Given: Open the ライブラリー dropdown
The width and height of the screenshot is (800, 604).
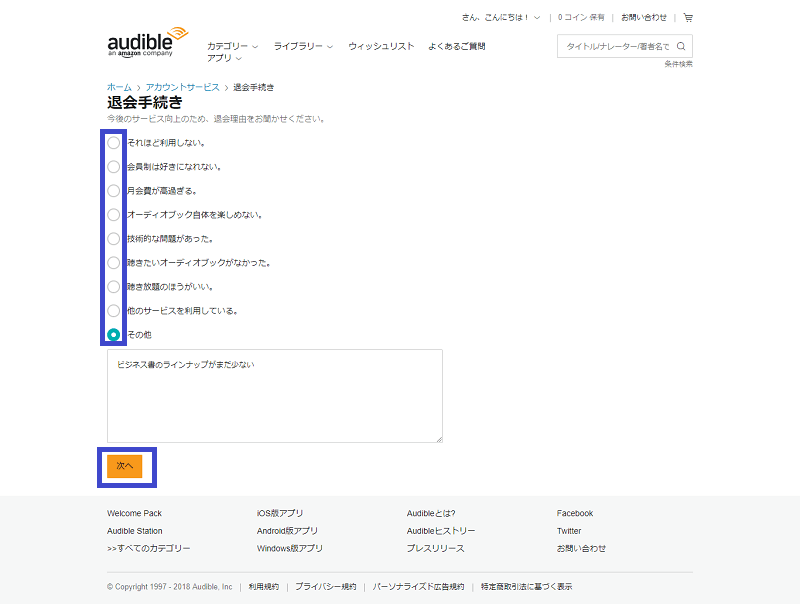Looking at the screenshot, I should click(303, 46).
